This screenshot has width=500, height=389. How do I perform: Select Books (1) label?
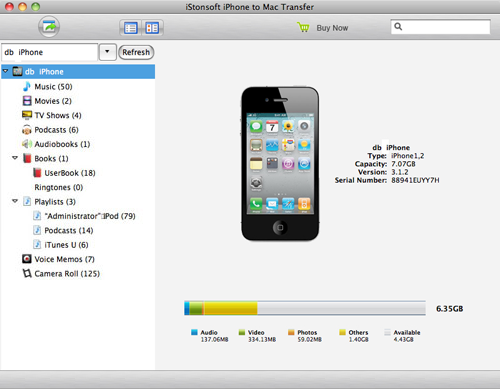click(x=51, y=159)
